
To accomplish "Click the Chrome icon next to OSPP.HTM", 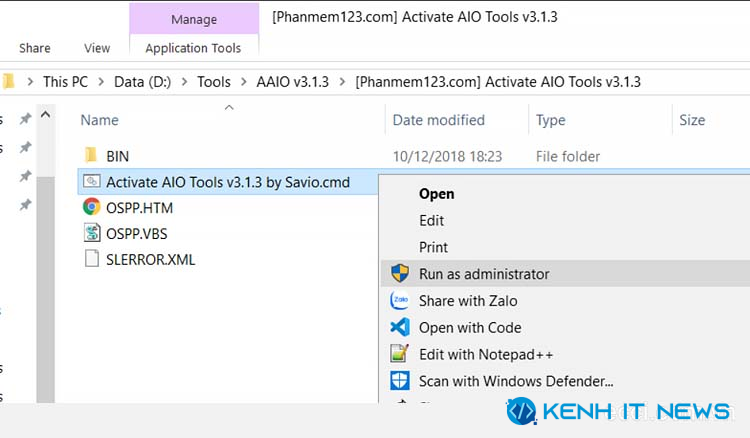I will 91,207.
